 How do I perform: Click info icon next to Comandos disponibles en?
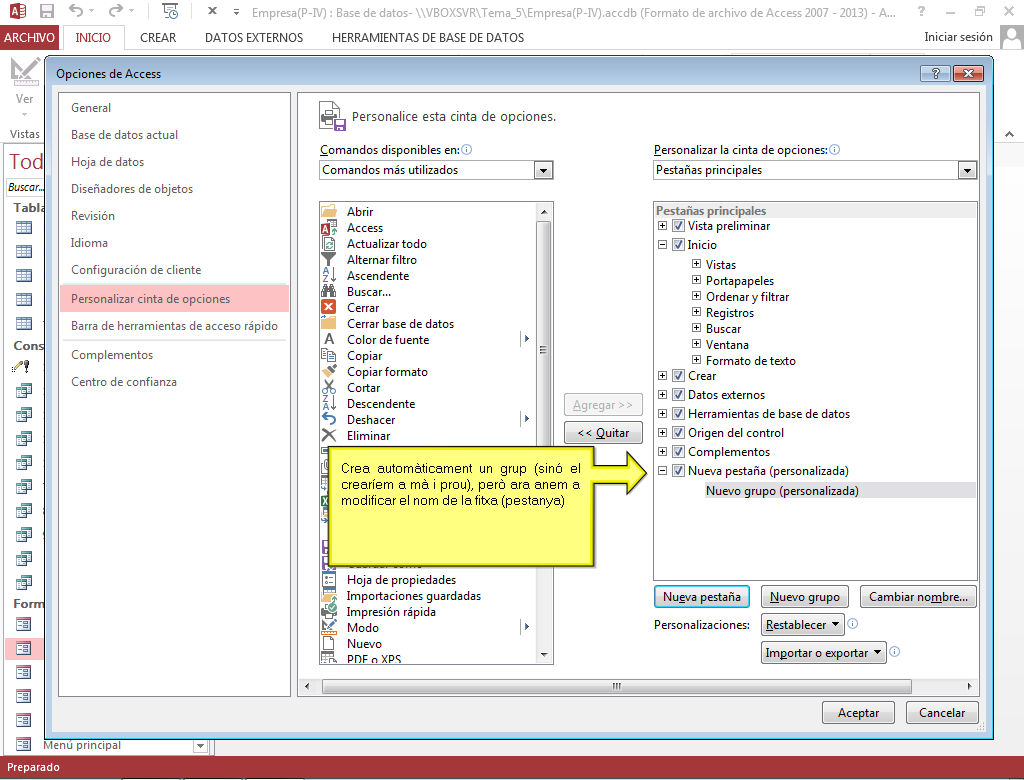pos(466,150)
